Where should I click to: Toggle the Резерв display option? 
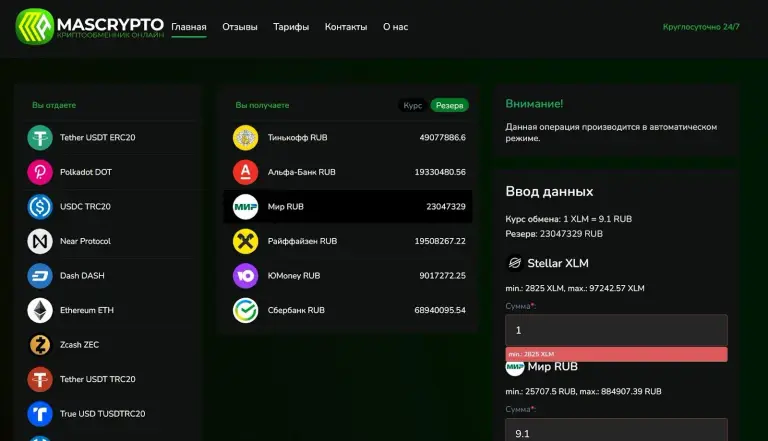pyautogui.click(x=449, y=105)
